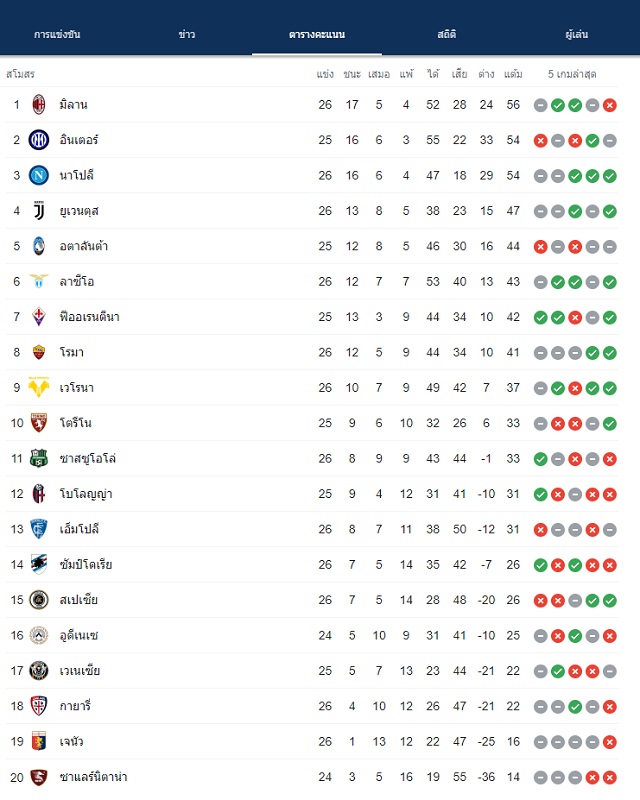Click the Lazio eagle crest
Viewport: 640px width, 800px height.
point(39,282)
